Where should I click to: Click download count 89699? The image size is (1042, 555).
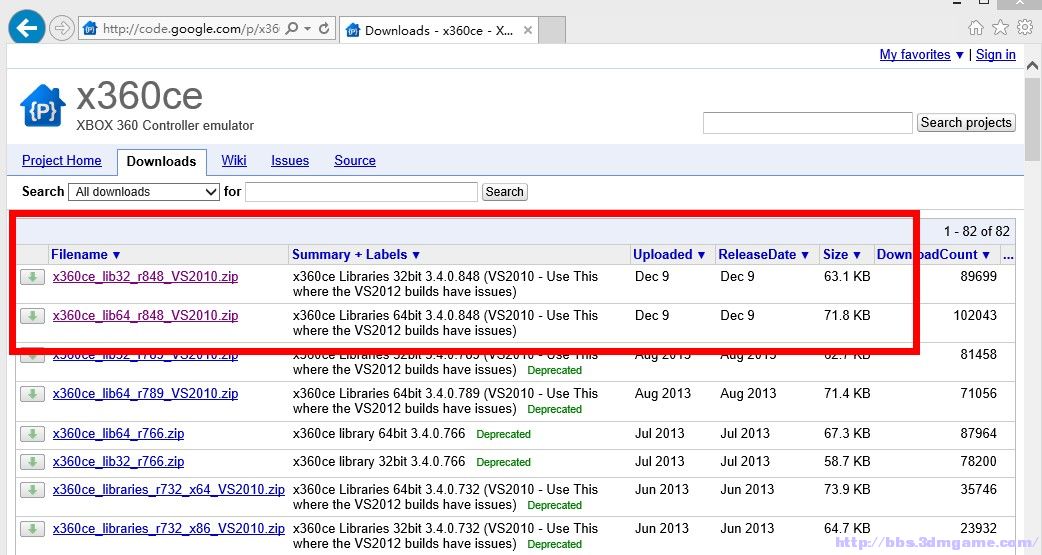(978, 277)
